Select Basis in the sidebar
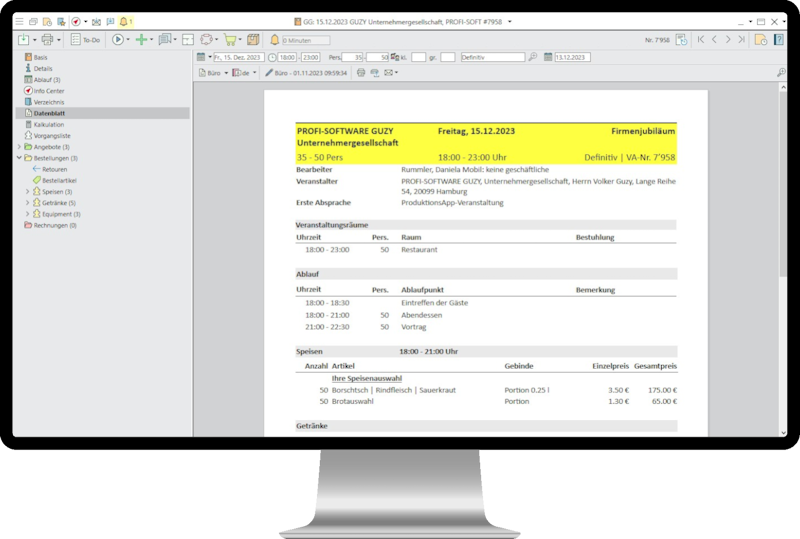800x539 pixels. [36, 57]
